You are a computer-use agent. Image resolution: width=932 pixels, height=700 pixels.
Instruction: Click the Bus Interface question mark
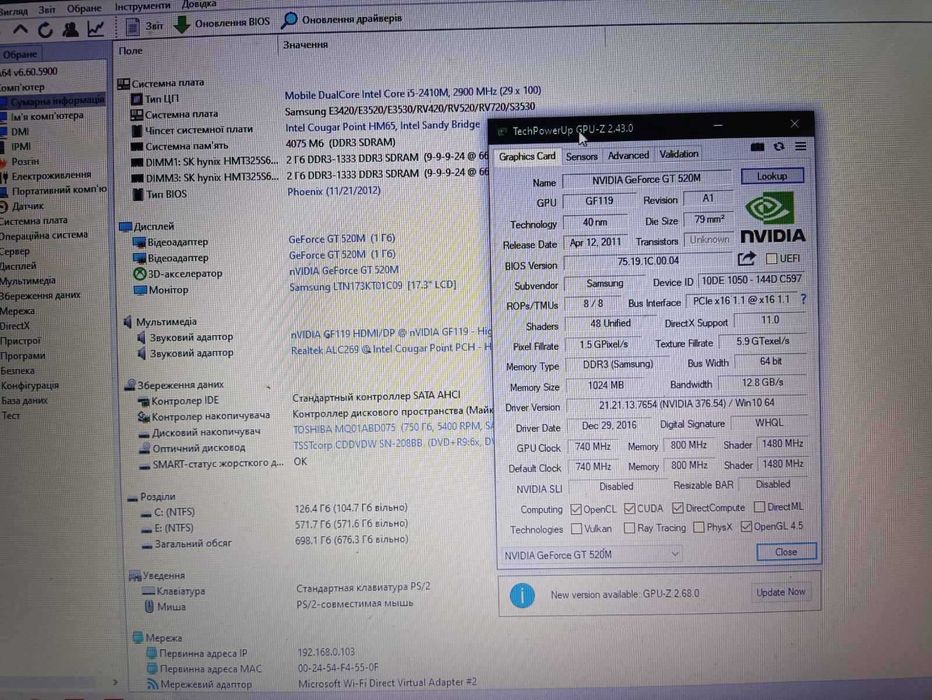coord(803,299)
